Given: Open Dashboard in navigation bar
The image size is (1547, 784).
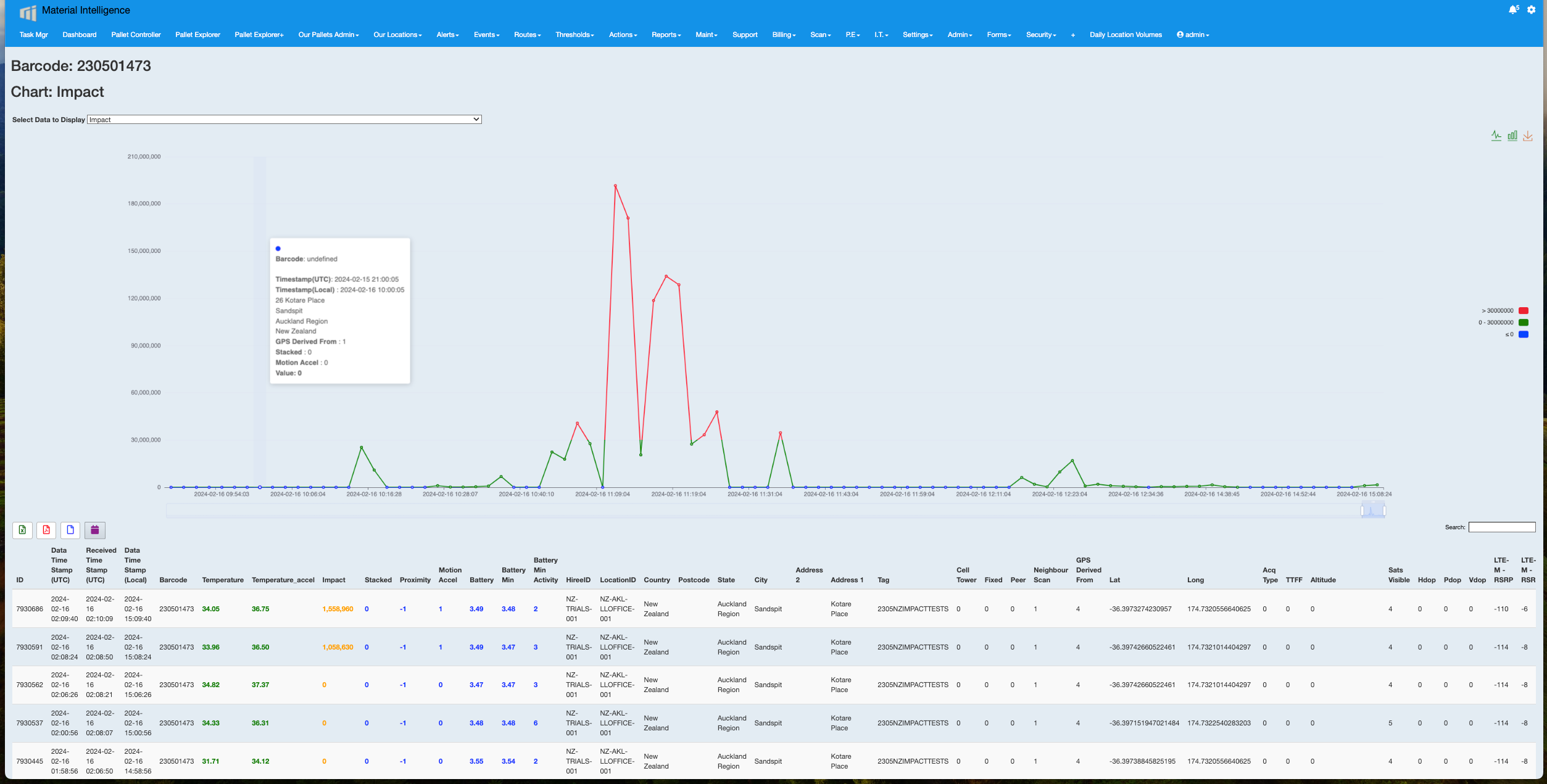Looking at the screenshot, I should [x=80, y=35].
